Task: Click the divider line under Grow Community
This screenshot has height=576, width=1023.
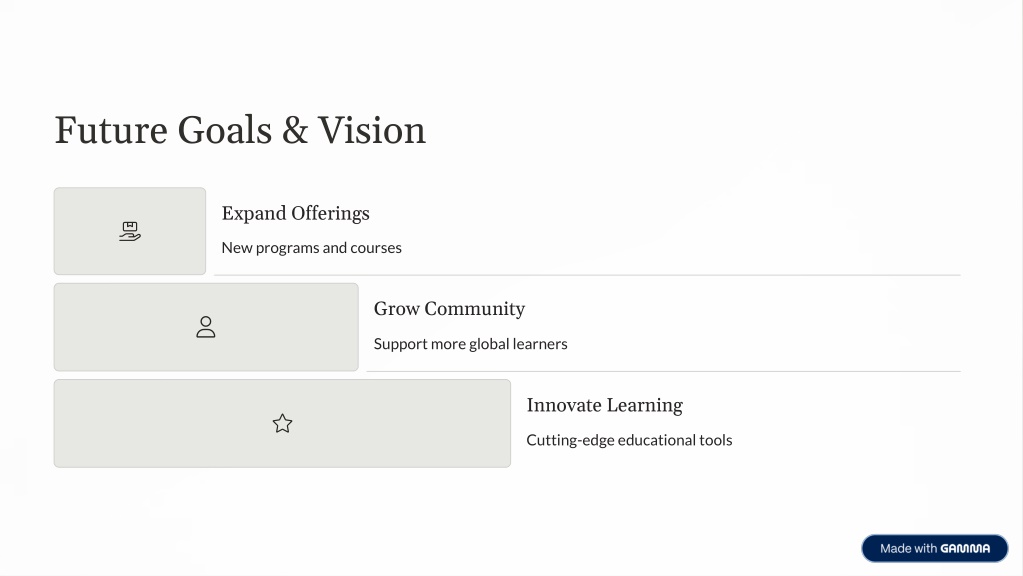Action: [x=664, y=371]
